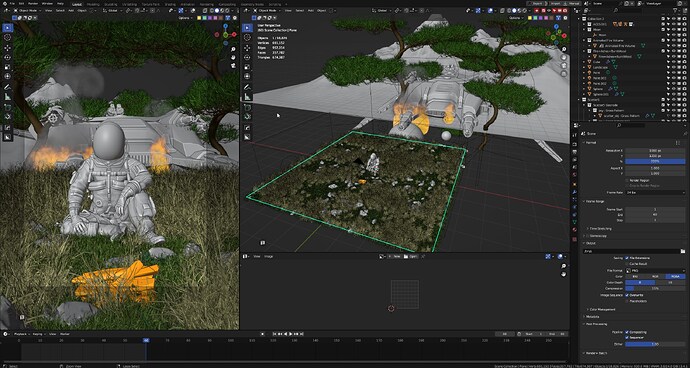
Task: Open the File Format PNG dropdown
Action: (x=655, y=270)
